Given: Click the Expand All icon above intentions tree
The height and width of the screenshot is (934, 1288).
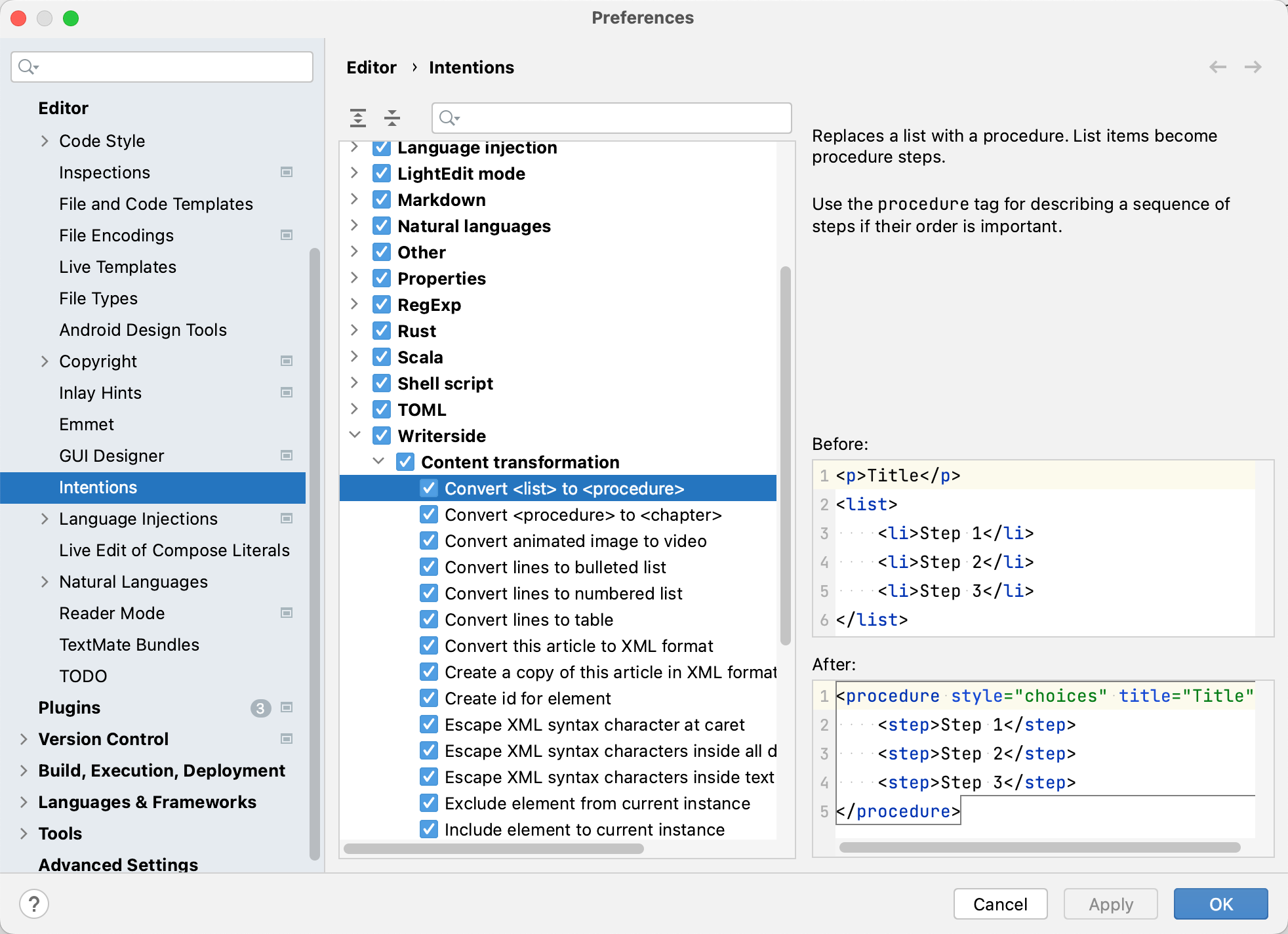Looking at the screenshot, I should (358, 118).
